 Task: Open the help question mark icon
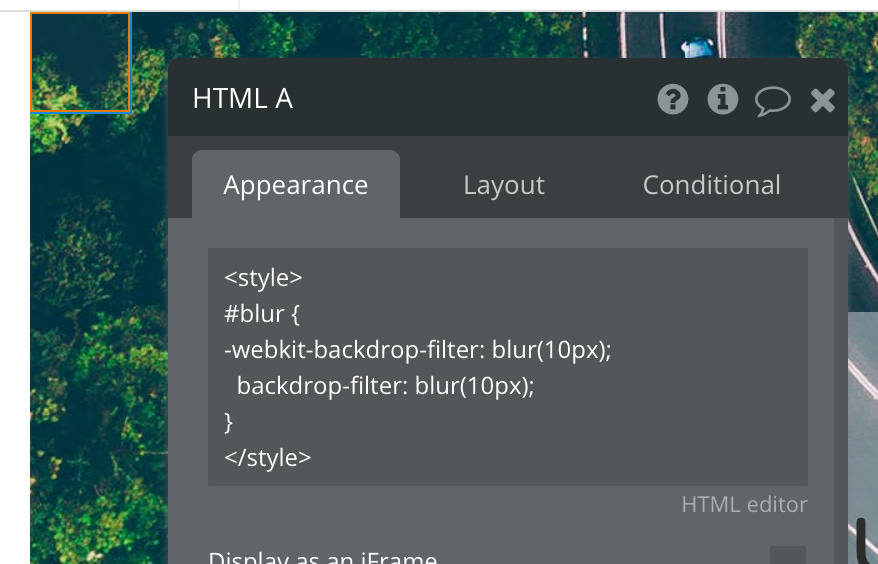coord(672,100)
